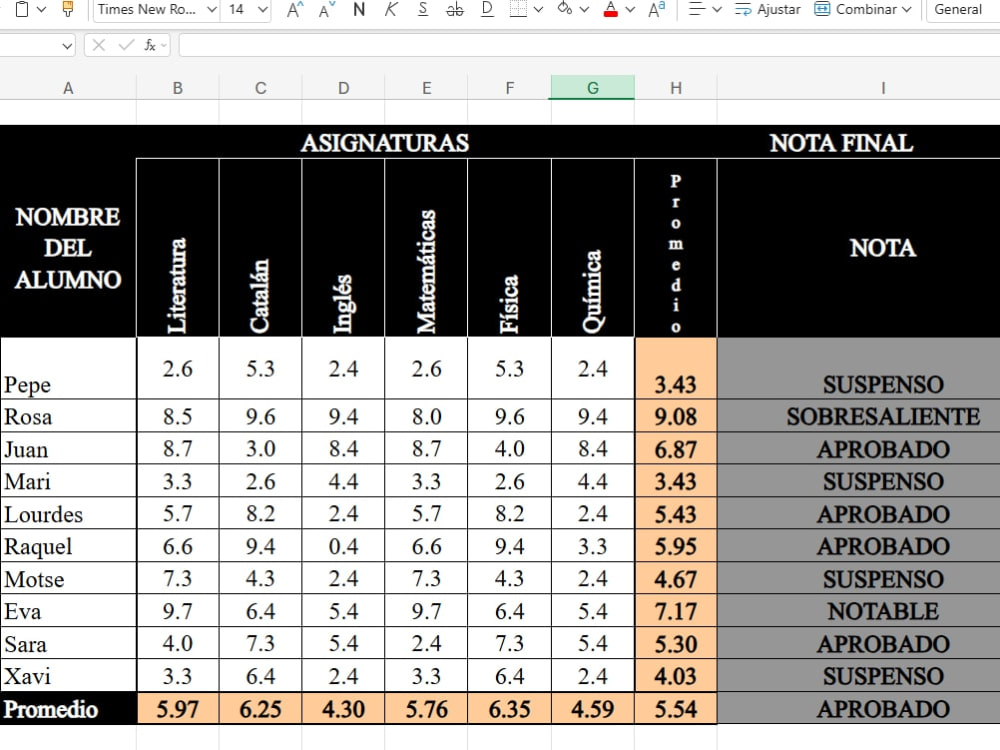Apply red font color A icon
Screen dimensions: 1000x750
610,9
